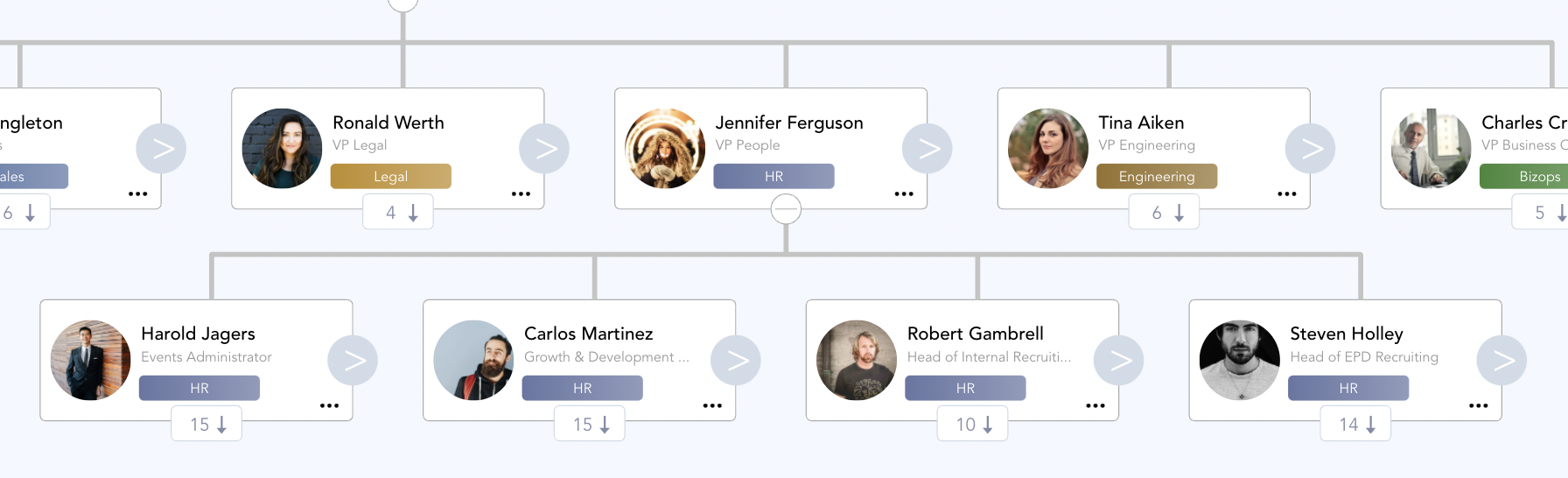Click Tina Aiken's circular arrow icon
This screenshot has width=1568, height=478.
tap(1310, 149)
